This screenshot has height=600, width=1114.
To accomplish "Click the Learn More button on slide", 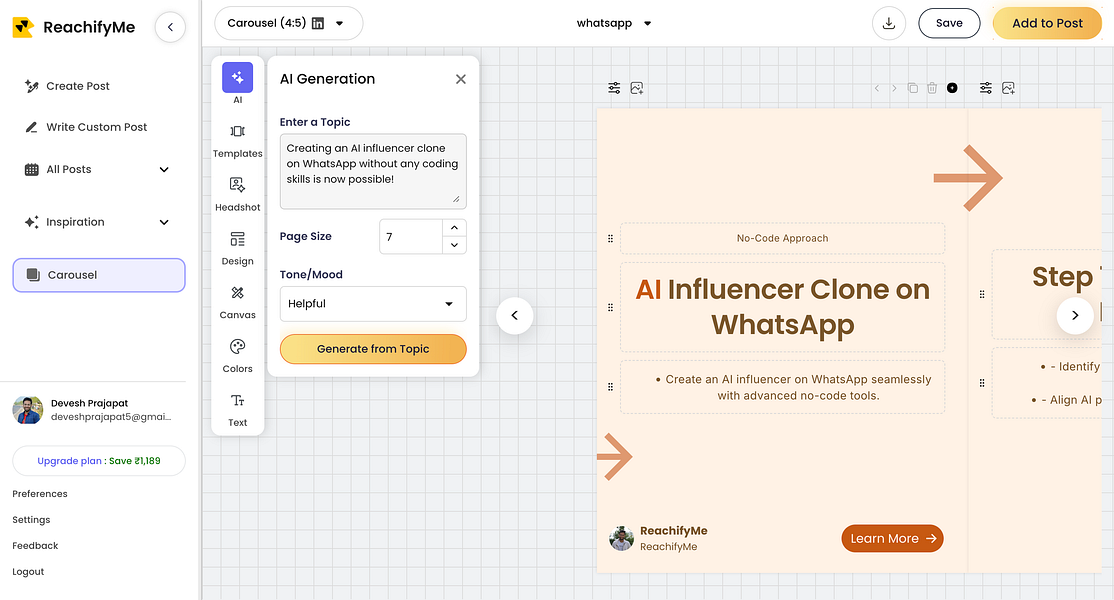I will pos(892,538).
